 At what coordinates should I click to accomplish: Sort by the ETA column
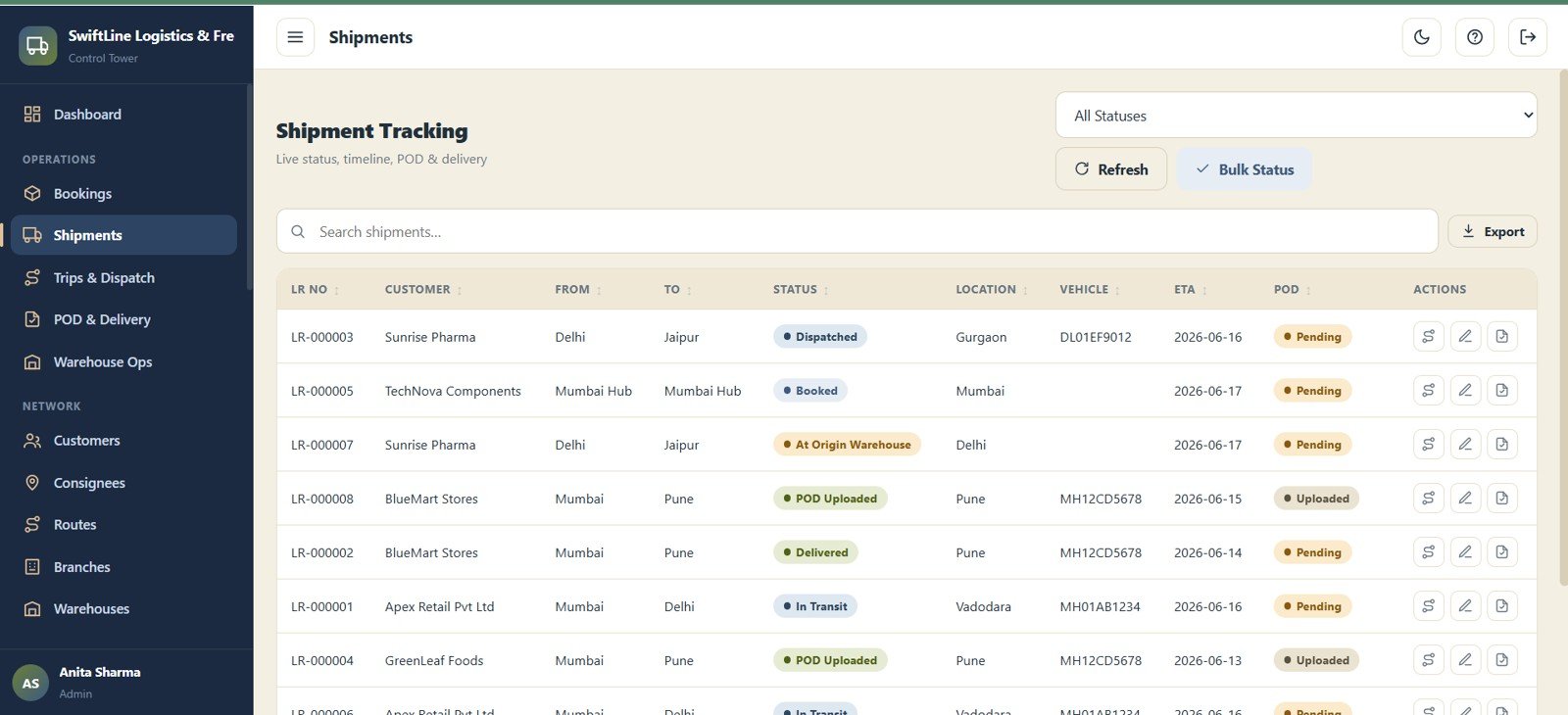(x=1191, y=290)
